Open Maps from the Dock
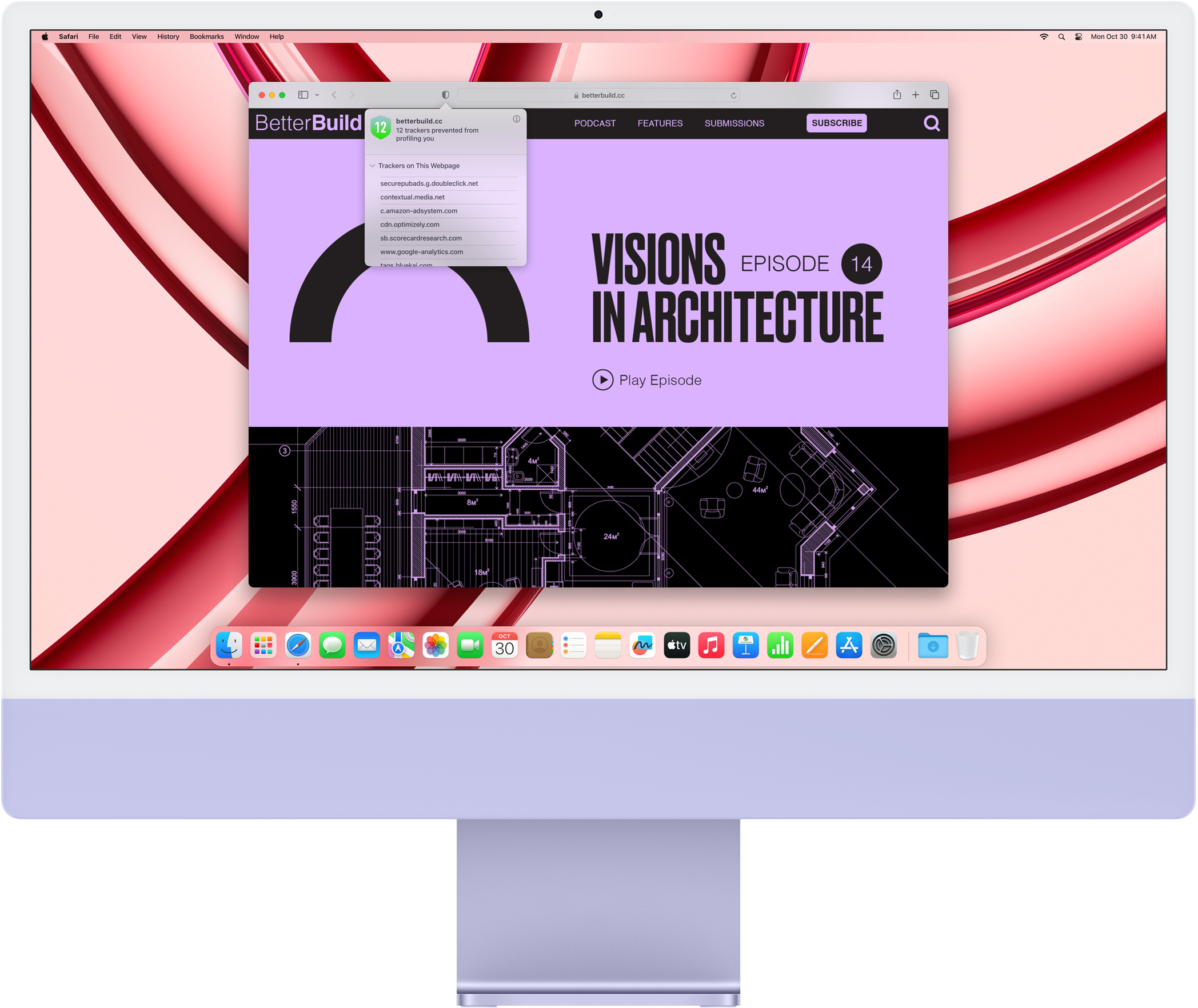The height and width of the screenshot is (1008, 1198). click(401, 646)
